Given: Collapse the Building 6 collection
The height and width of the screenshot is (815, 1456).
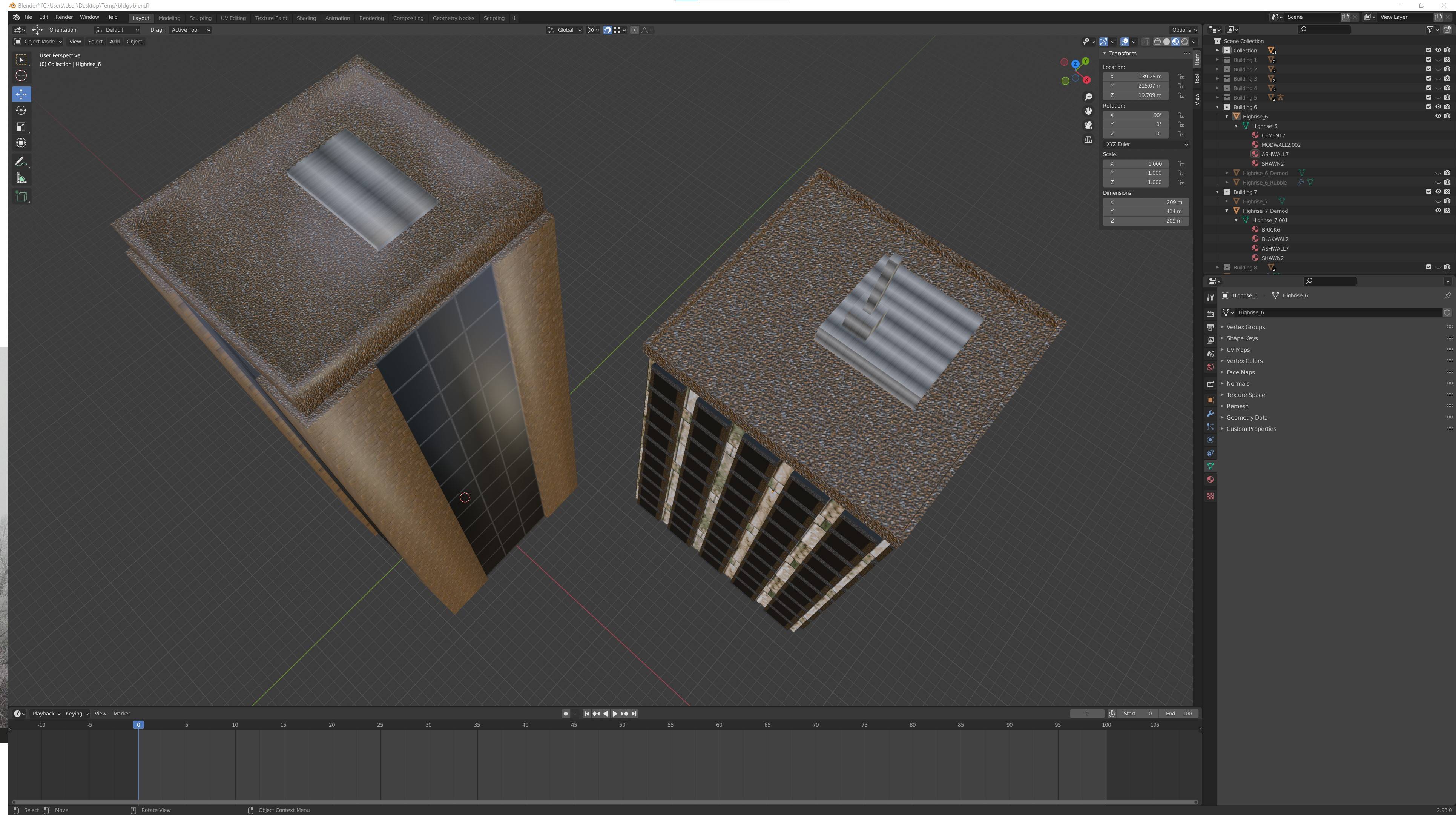Looking at the screenshot, I should coord(1217,107).
